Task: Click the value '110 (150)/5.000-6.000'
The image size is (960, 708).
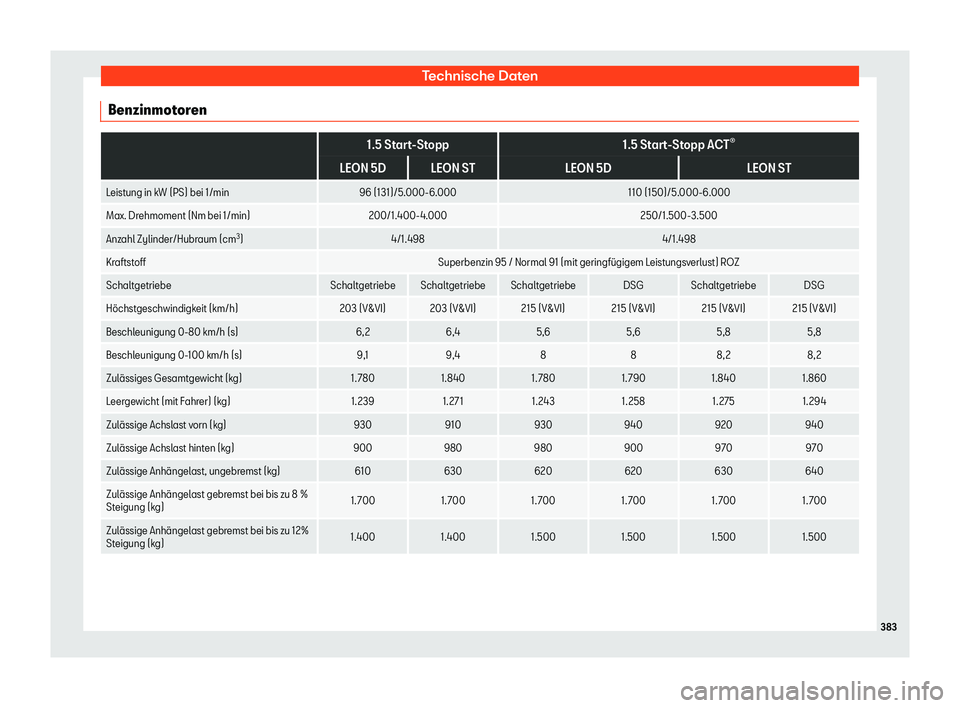Action: coord(679,192)
